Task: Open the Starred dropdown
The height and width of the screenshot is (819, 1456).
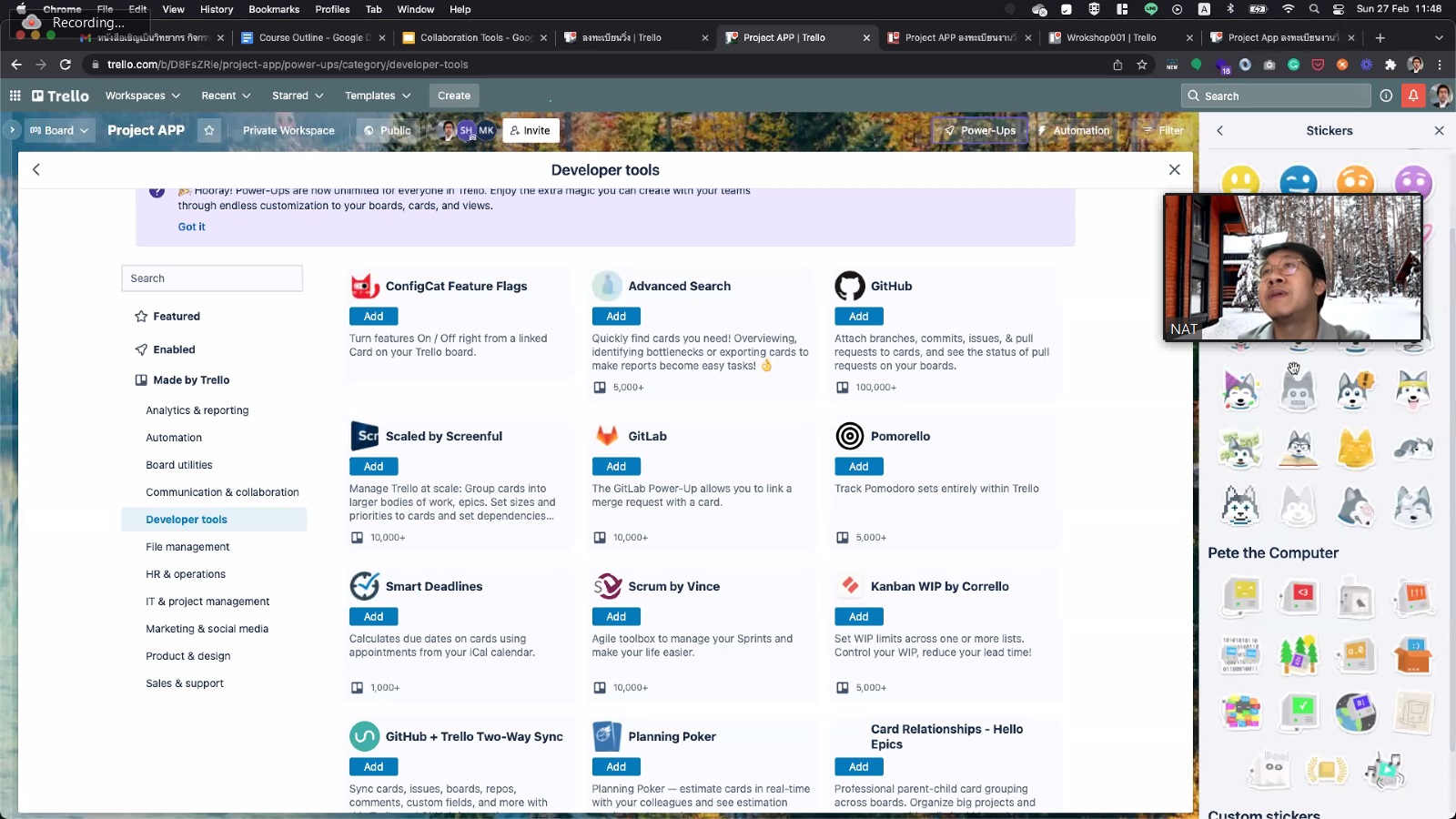Action: click(298, 96)
